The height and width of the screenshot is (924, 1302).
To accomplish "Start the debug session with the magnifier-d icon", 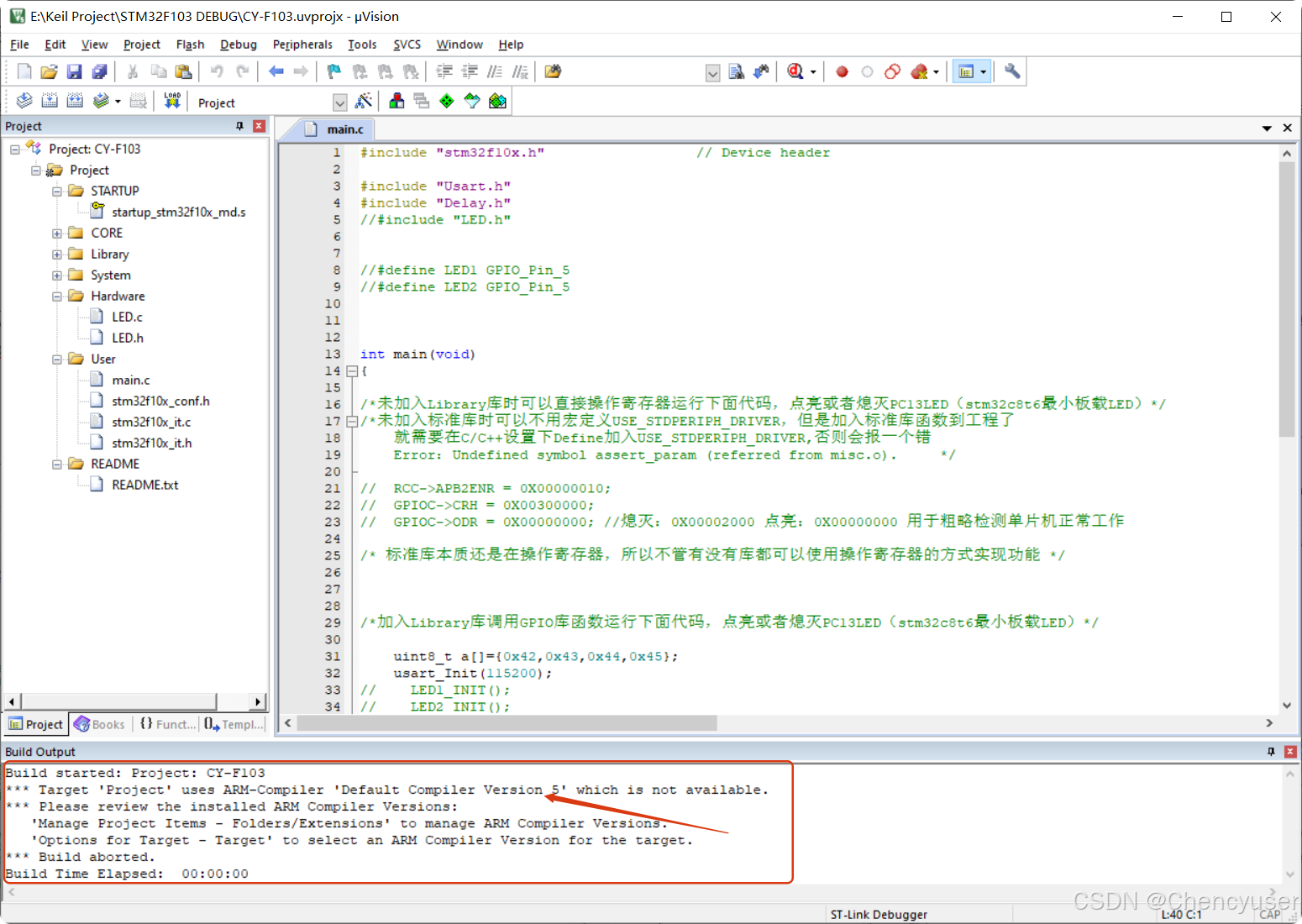I will click(795, 72).
